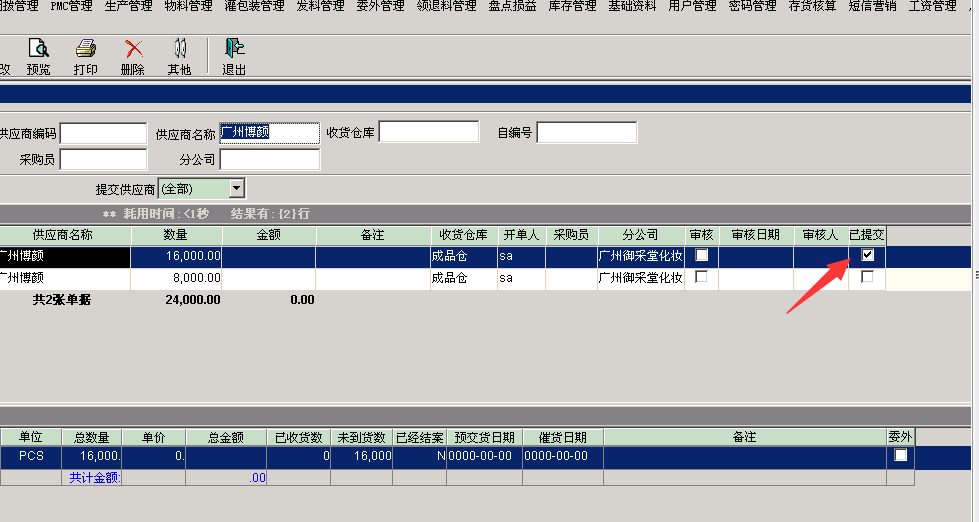Open the 生产管理 menu
This screenshot has width=979, height=522.
tap(129, 6)
